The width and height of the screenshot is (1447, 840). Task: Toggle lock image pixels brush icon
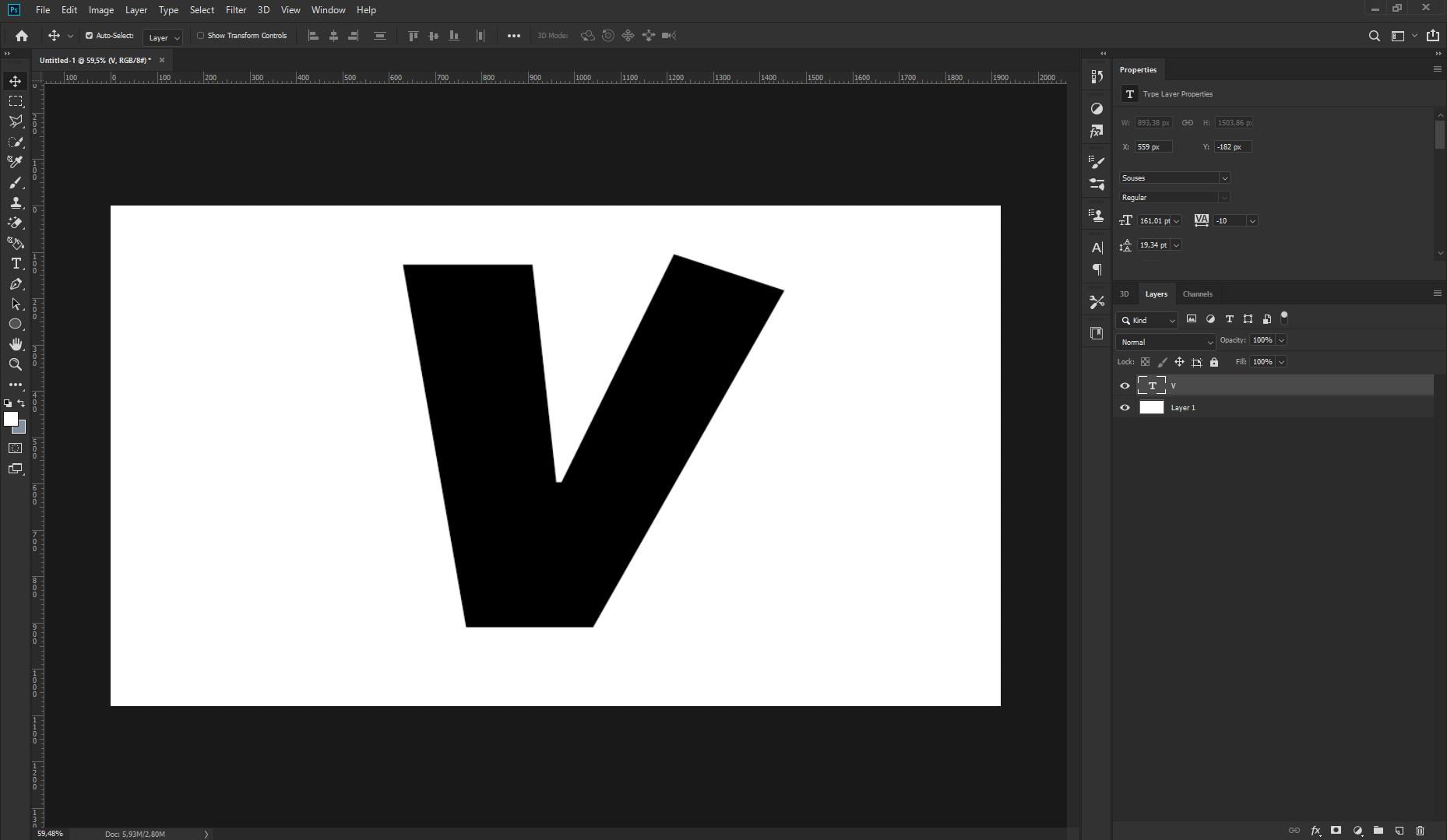tap(1162, 362)
